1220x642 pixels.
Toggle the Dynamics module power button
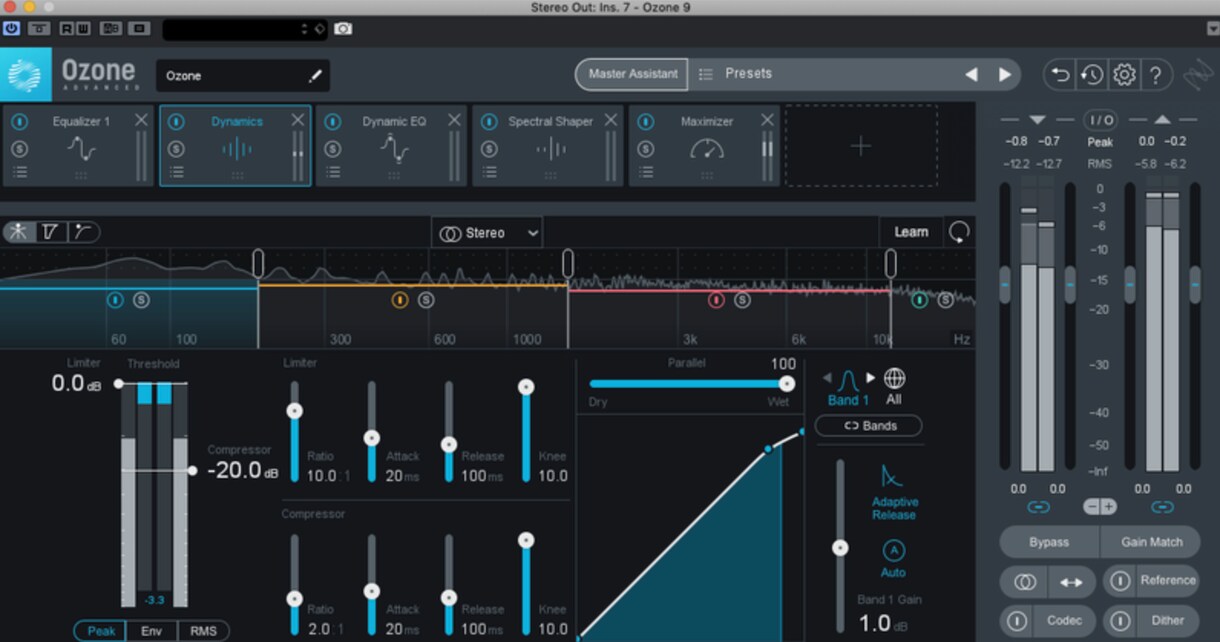pyautogui.click(x=176, y=122)
